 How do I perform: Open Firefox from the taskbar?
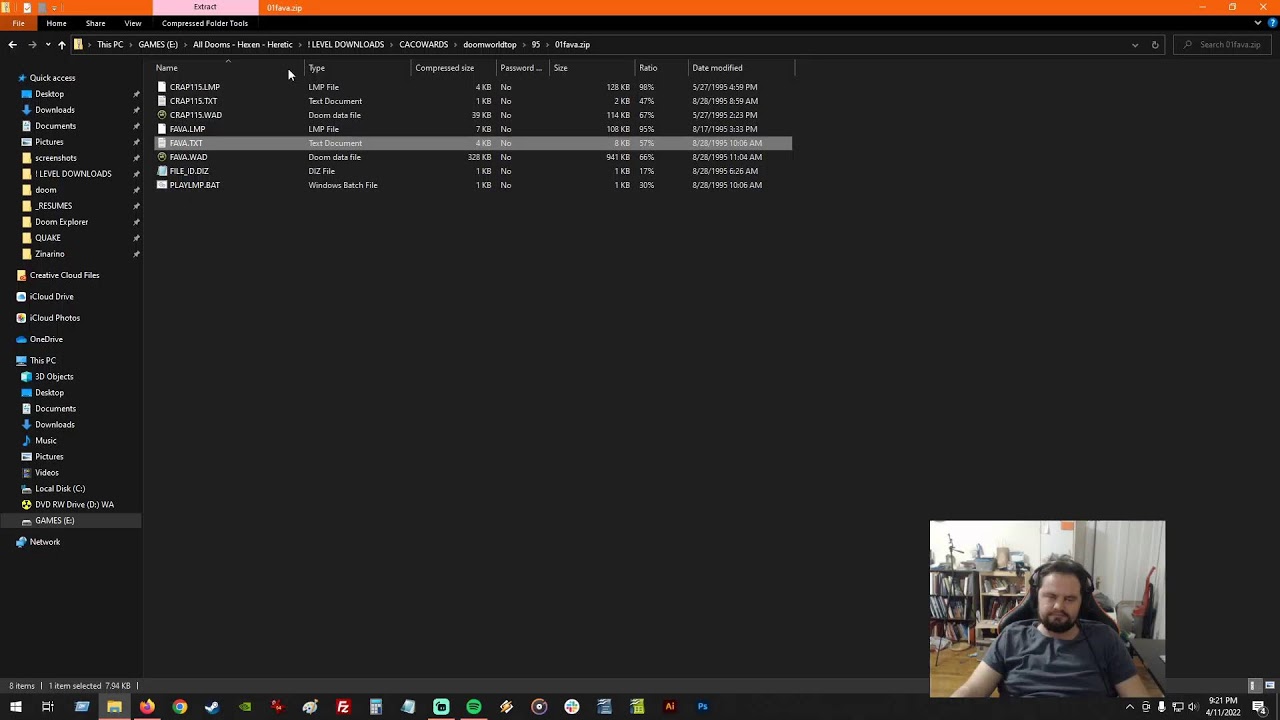click(x=147, y=707)
